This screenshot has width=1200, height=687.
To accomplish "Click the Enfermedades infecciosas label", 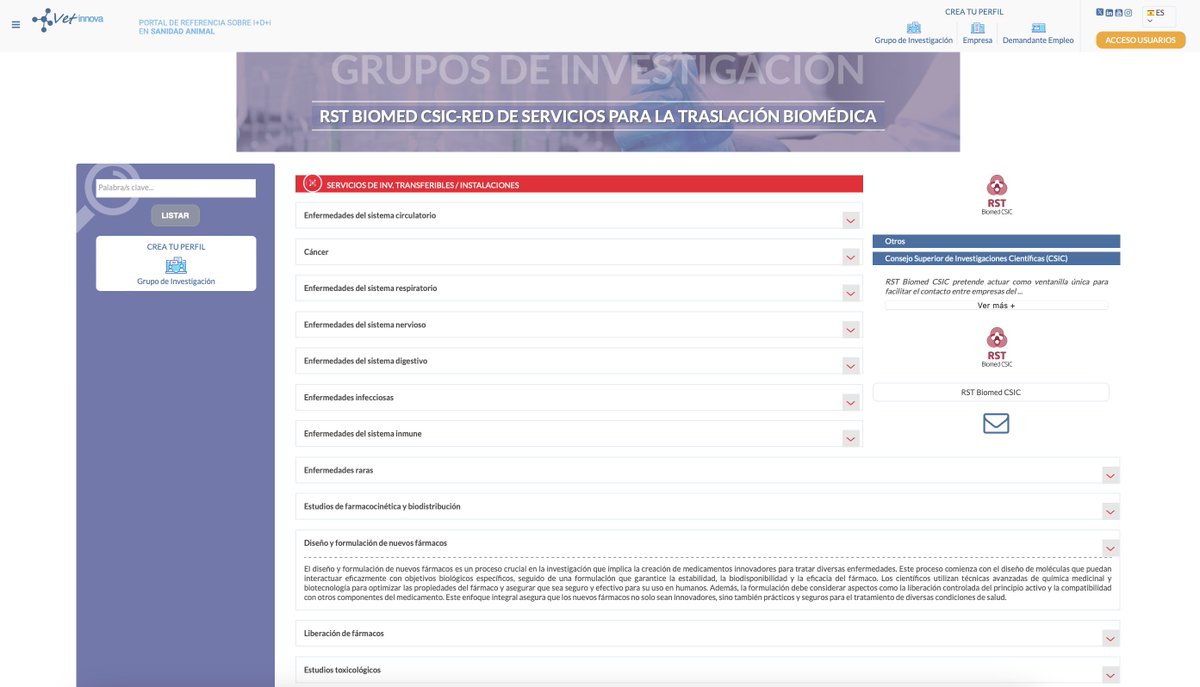I will pos(349,397).
